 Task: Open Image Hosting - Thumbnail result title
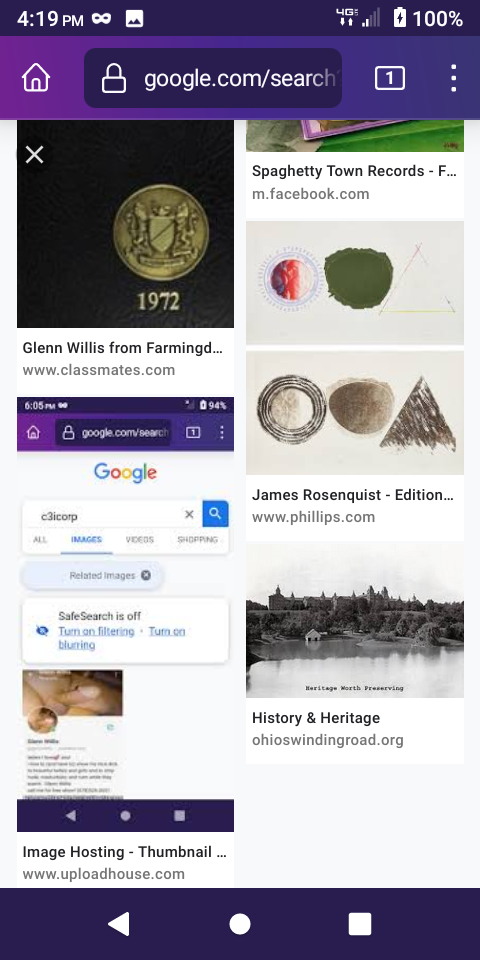point(126,852)
